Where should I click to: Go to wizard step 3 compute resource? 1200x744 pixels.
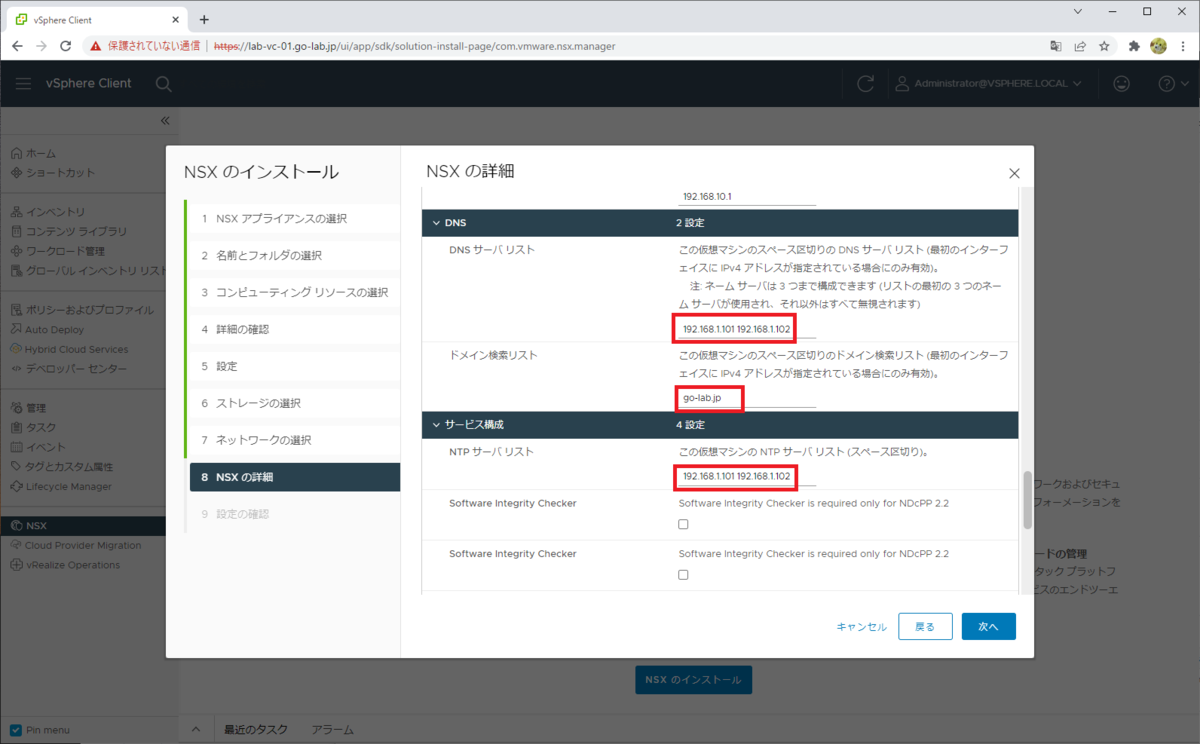(293, 293)
